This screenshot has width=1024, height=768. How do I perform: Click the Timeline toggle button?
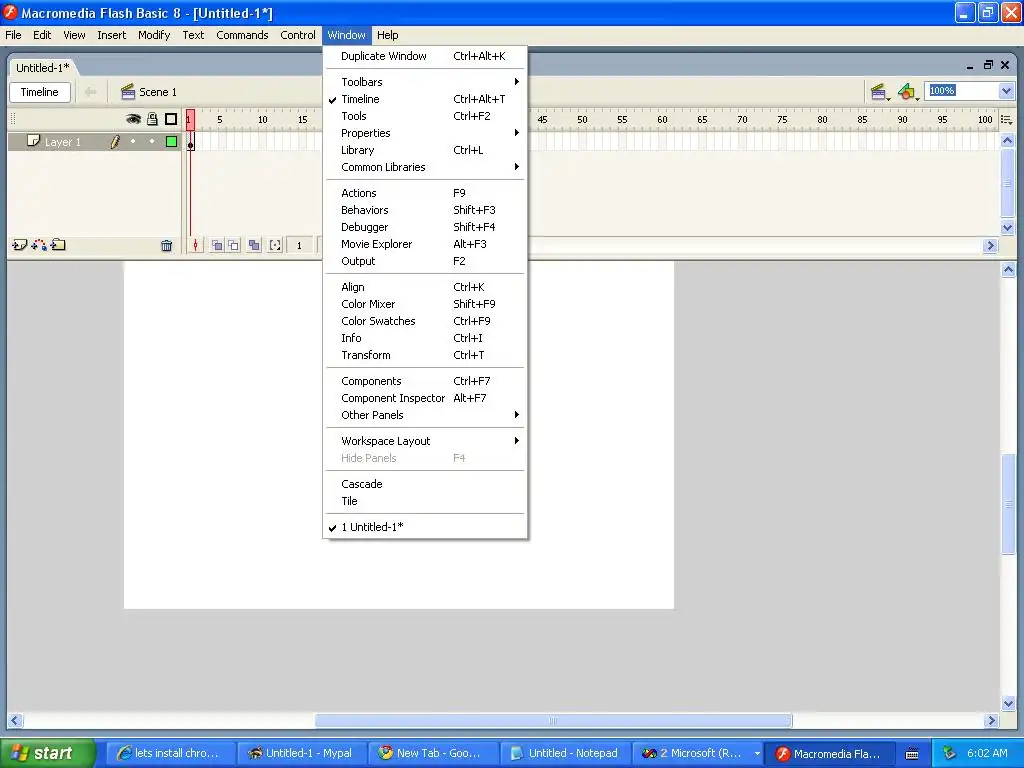coord(40,92)
